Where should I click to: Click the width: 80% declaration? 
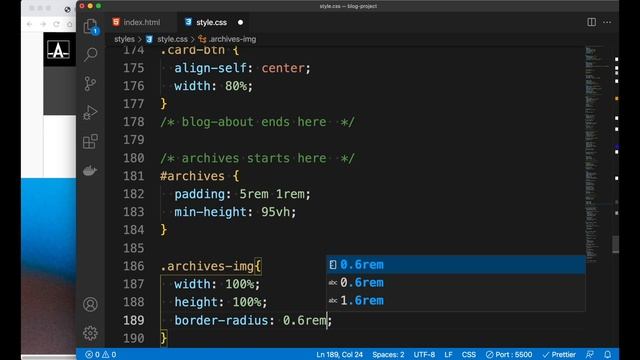(214, 86)
